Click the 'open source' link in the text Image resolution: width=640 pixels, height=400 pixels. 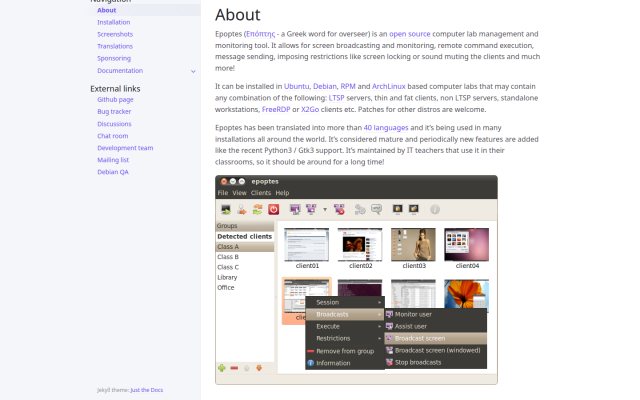[410, 34]
